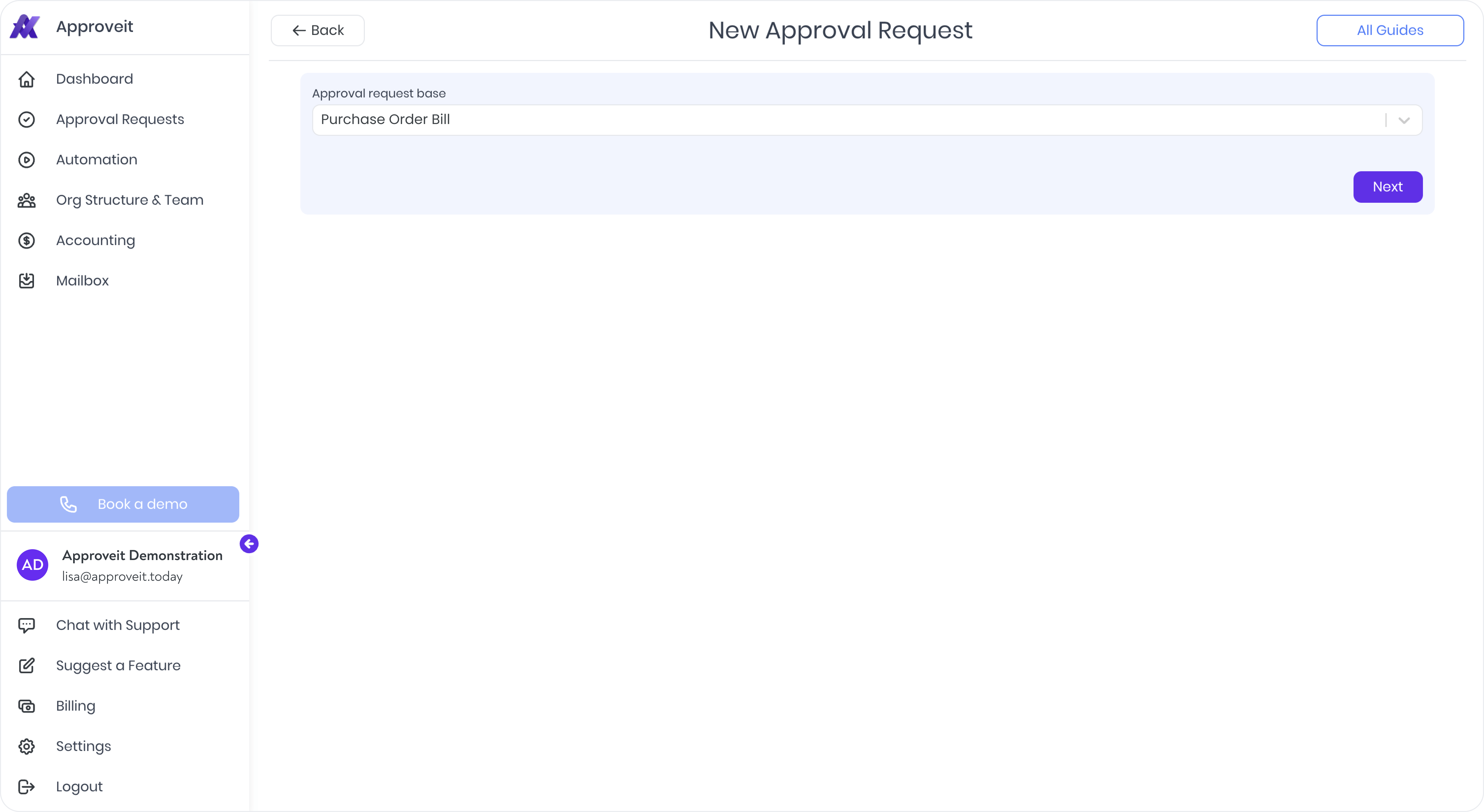The height and width of the screenshot is (812, 1484).
Task: Expand the Approval request base dropdown arrow
Action: 1404,120
